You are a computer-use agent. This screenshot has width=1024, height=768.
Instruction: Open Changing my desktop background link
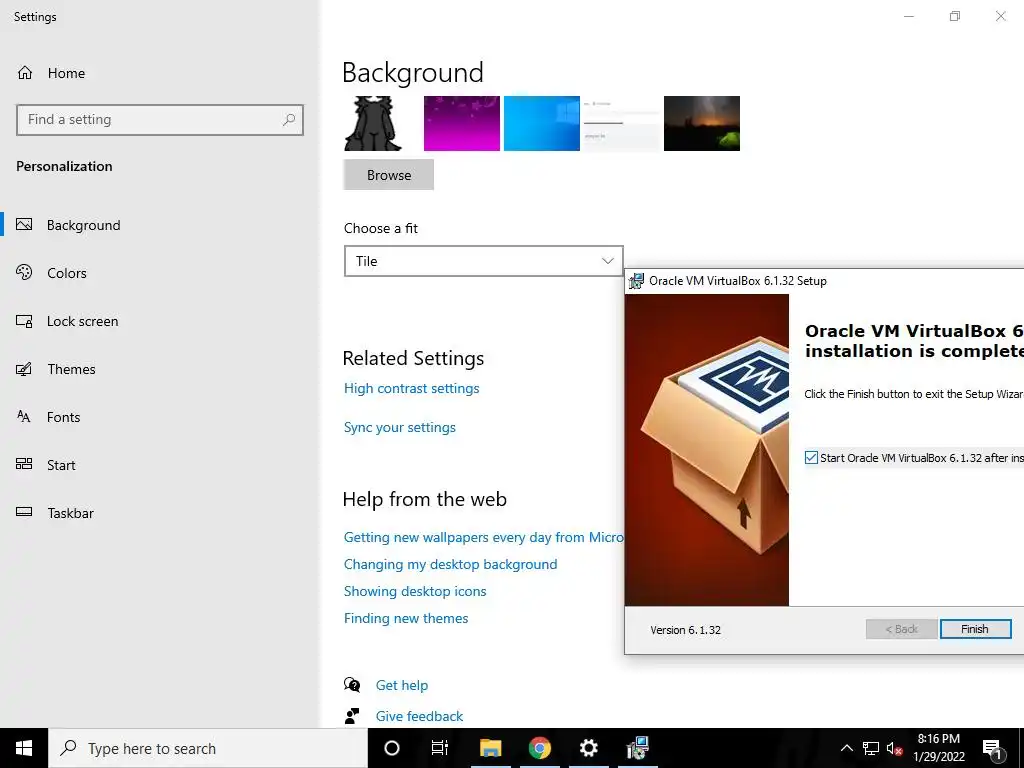451,564
